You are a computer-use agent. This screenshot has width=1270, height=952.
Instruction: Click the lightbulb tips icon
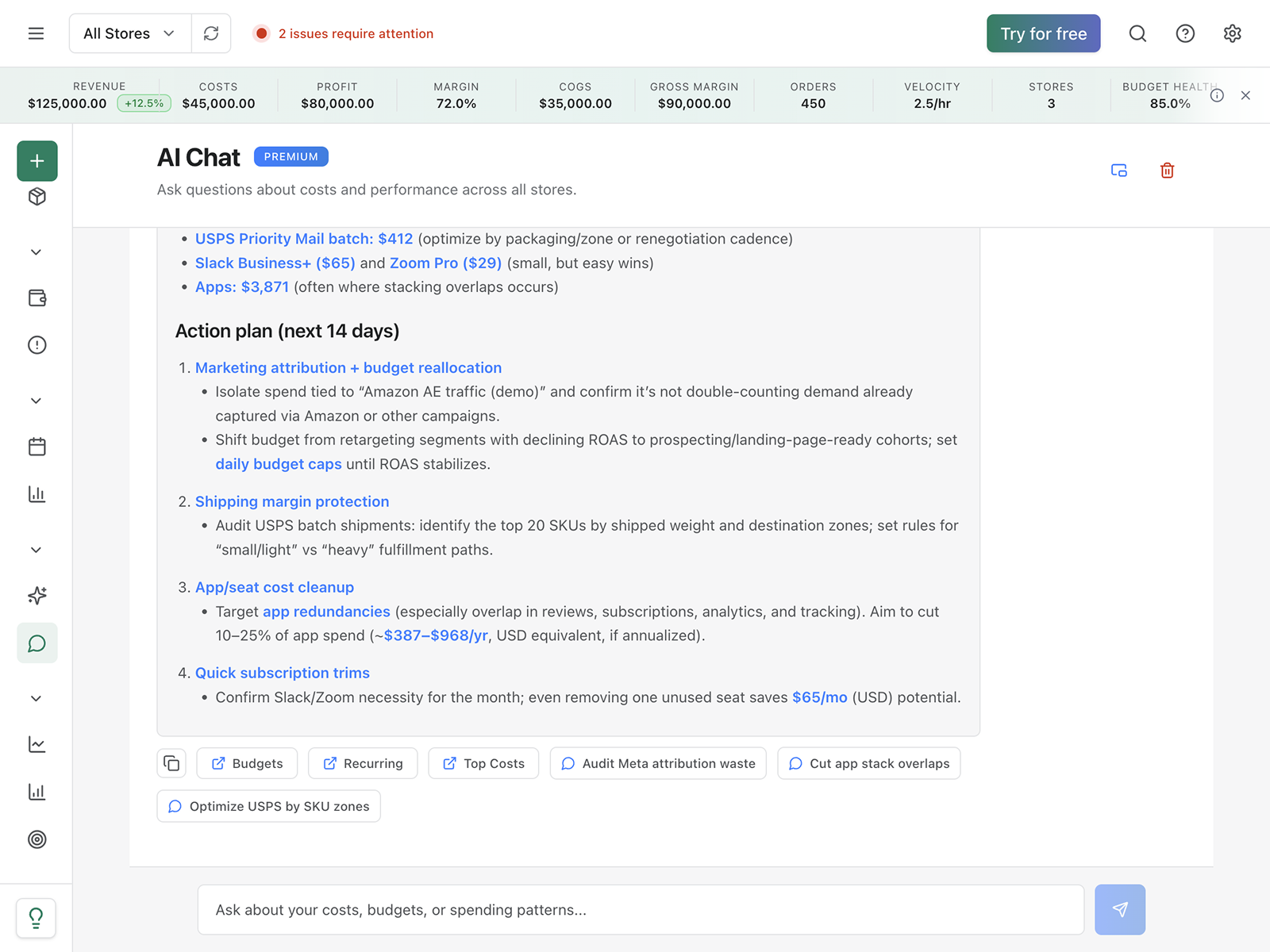[x=36, y=918]
